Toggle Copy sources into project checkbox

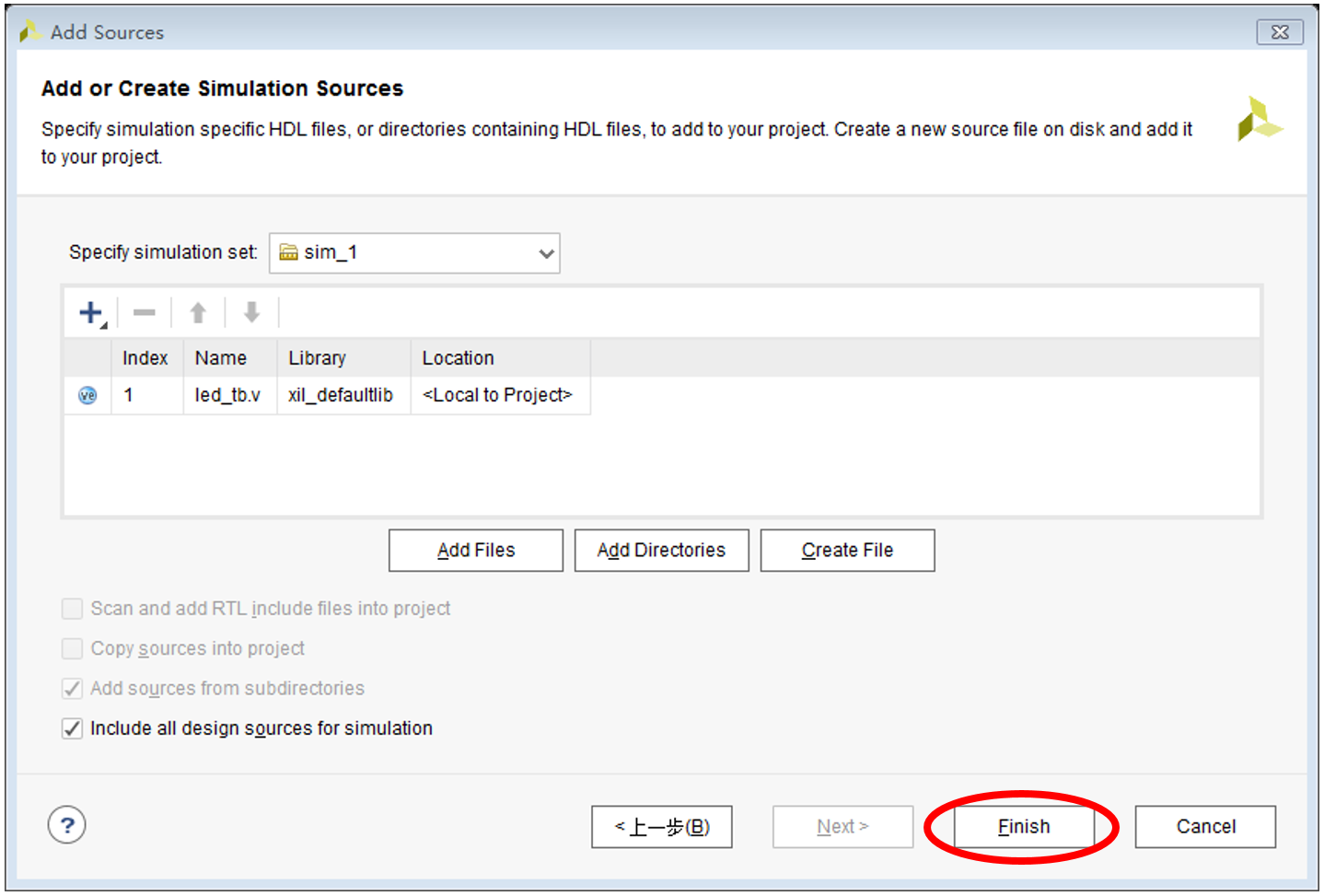pos(72,648)
